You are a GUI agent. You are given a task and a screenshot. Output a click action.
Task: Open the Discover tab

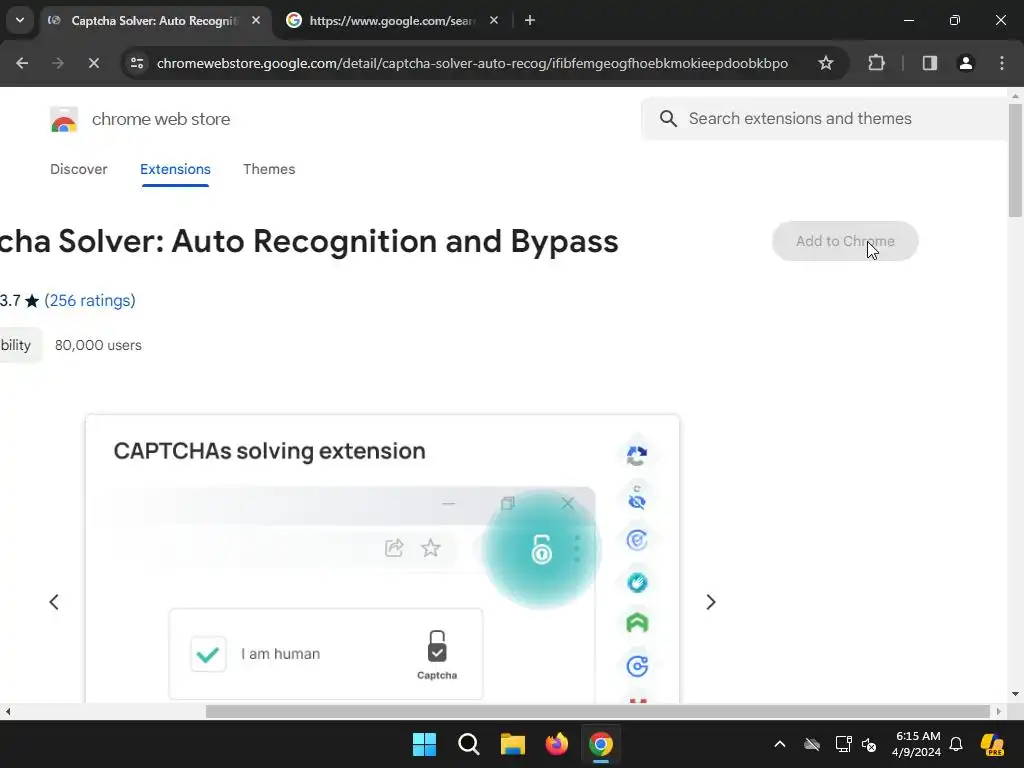[78, 169]
